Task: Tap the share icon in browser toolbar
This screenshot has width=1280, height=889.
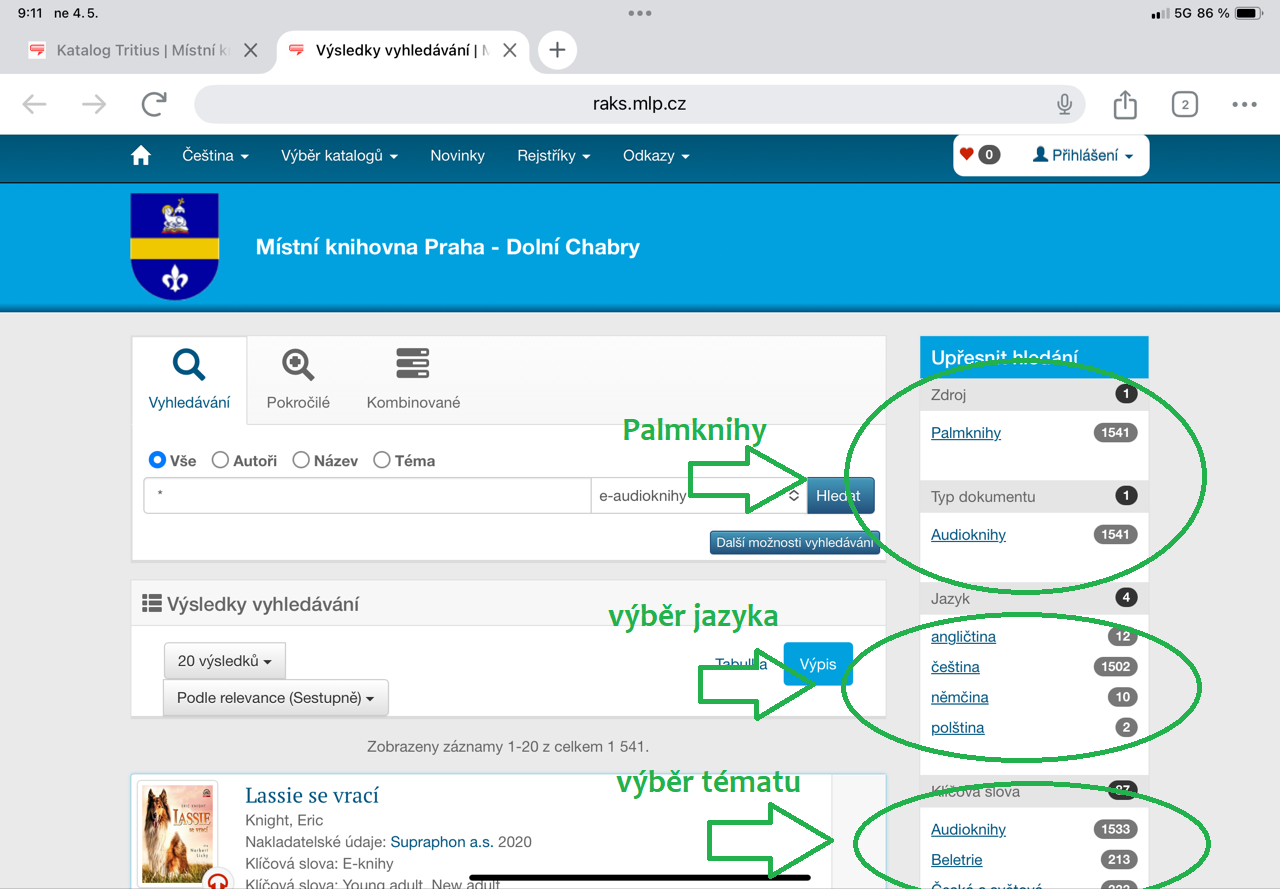Action: pyautogui.click(x=1125, y=104)
